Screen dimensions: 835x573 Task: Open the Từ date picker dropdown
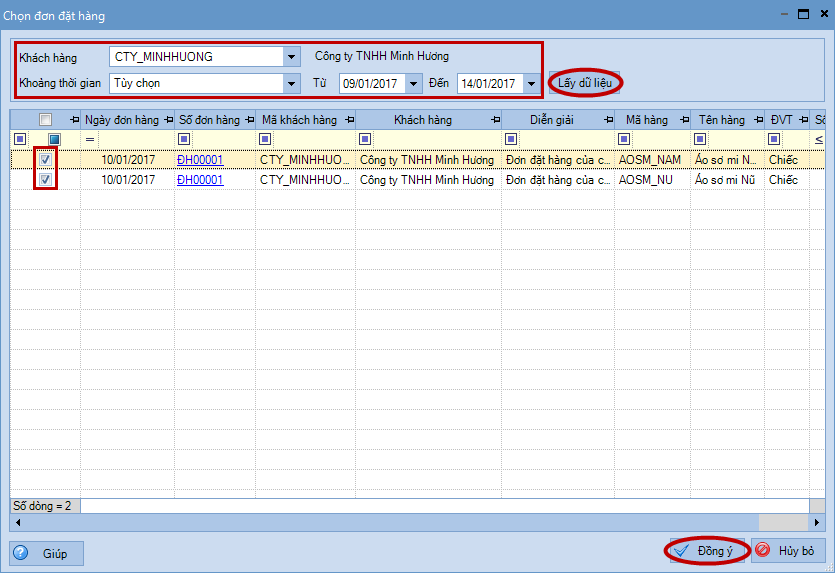pos(413,84)
